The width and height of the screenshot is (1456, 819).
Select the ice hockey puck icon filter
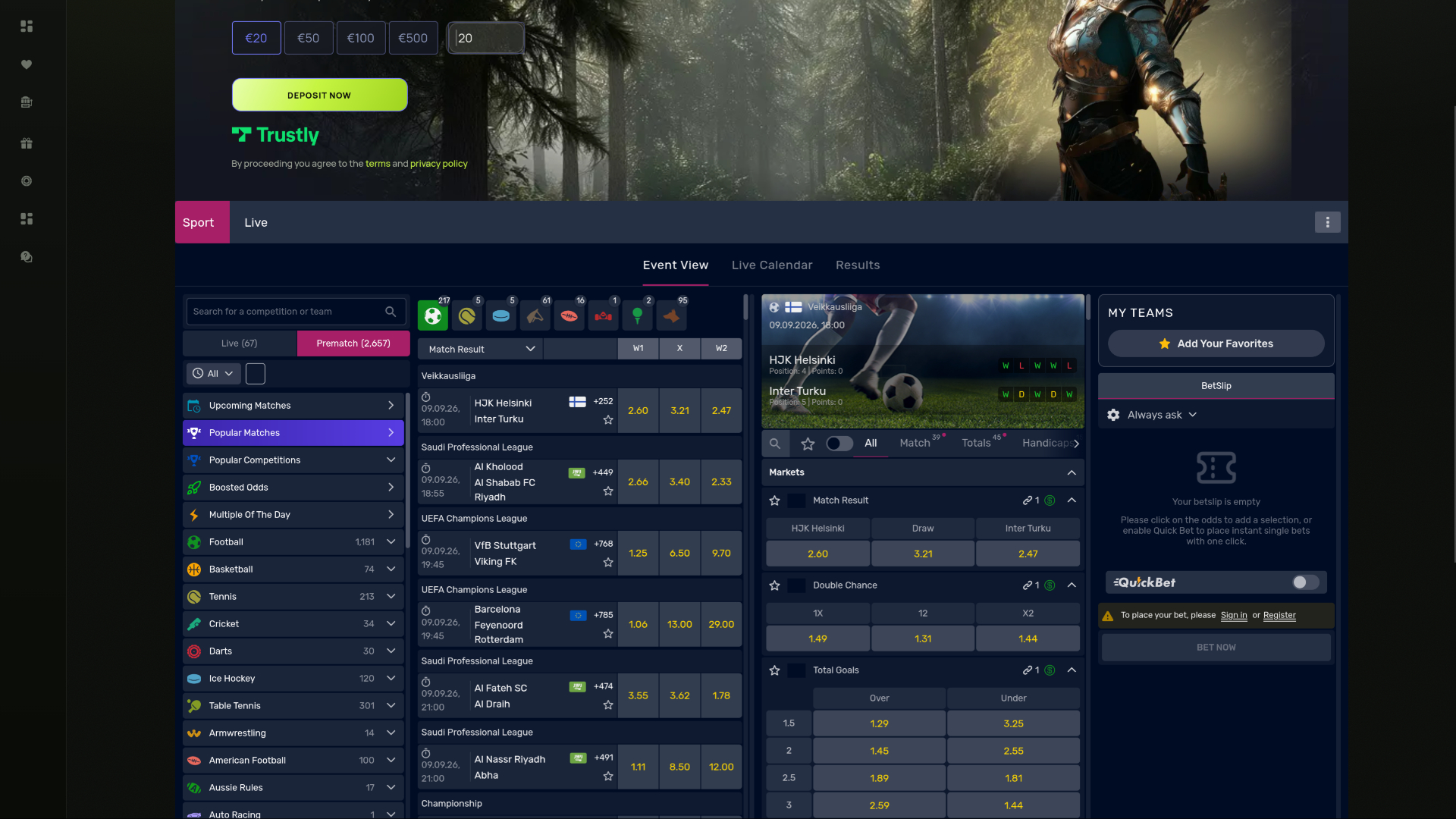(500, 315)
